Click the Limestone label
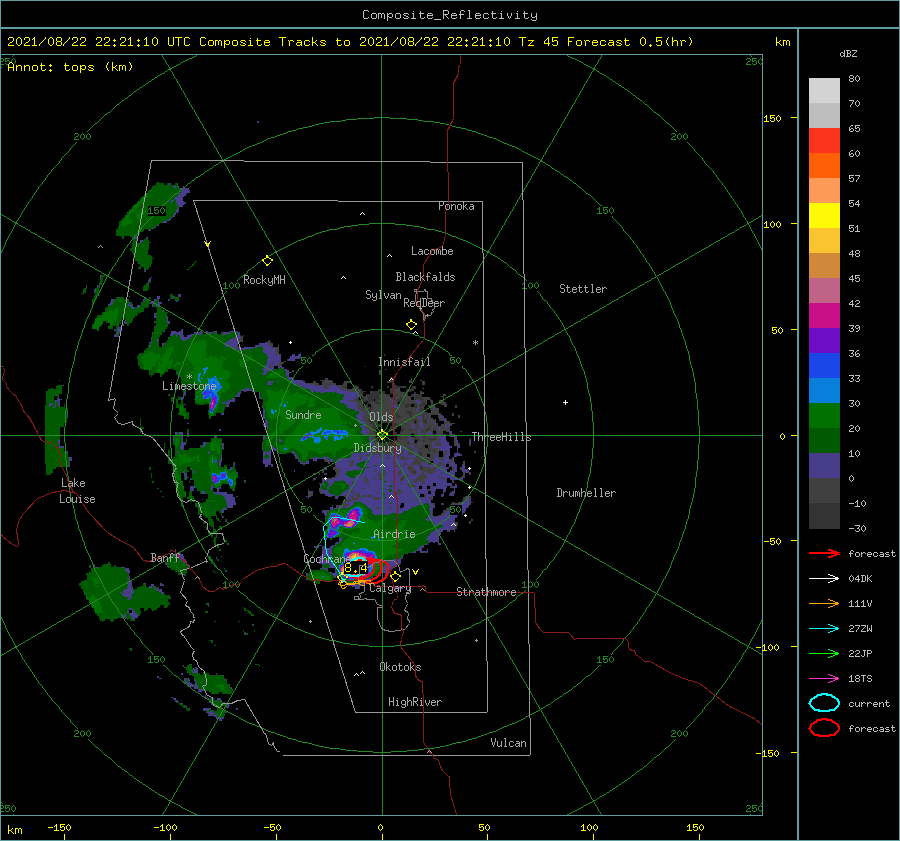This screenshot has height=841, width=900. [189, 386]
